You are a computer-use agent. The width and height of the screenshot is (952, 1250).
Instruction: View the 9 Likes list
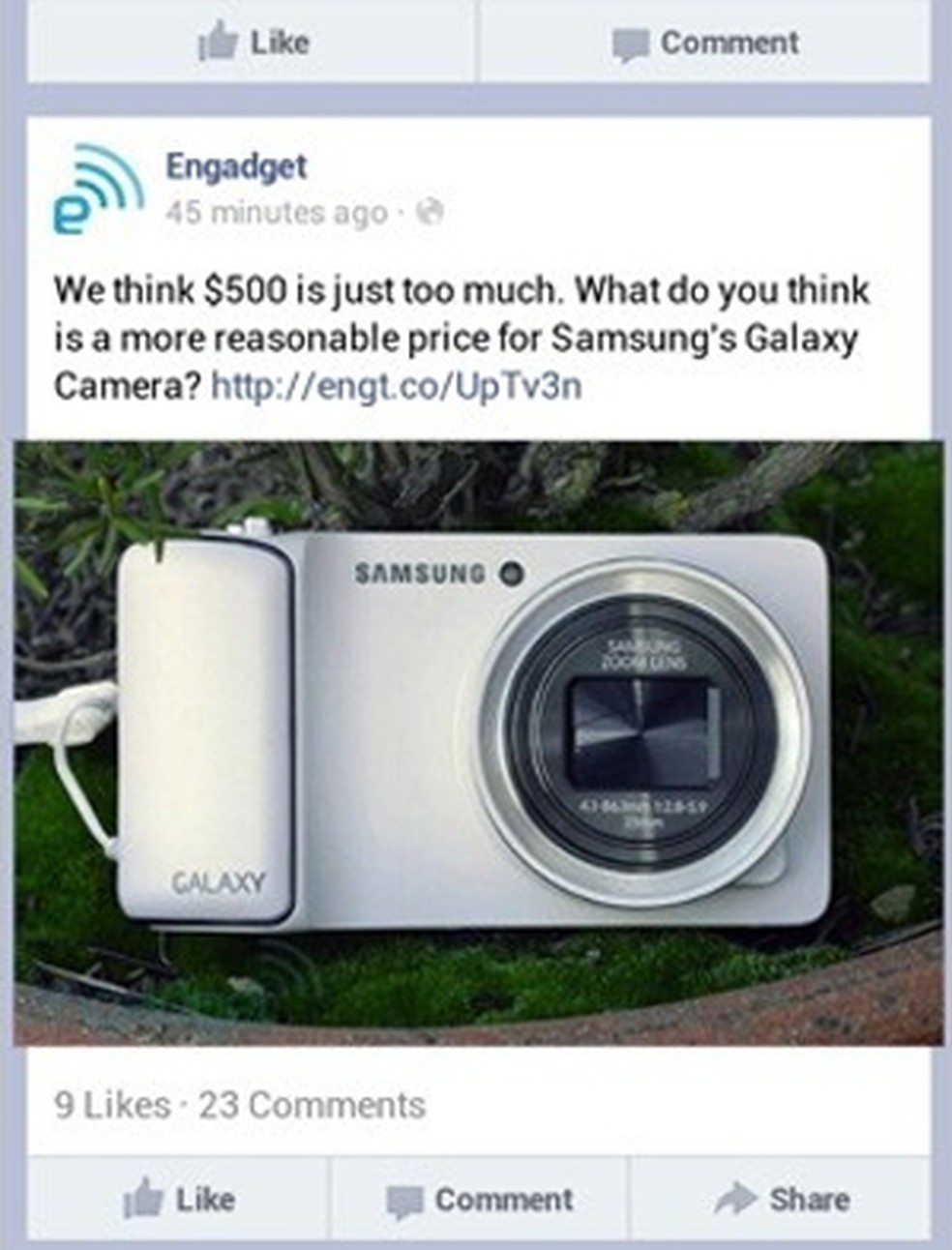click(x=112, y=1105)
